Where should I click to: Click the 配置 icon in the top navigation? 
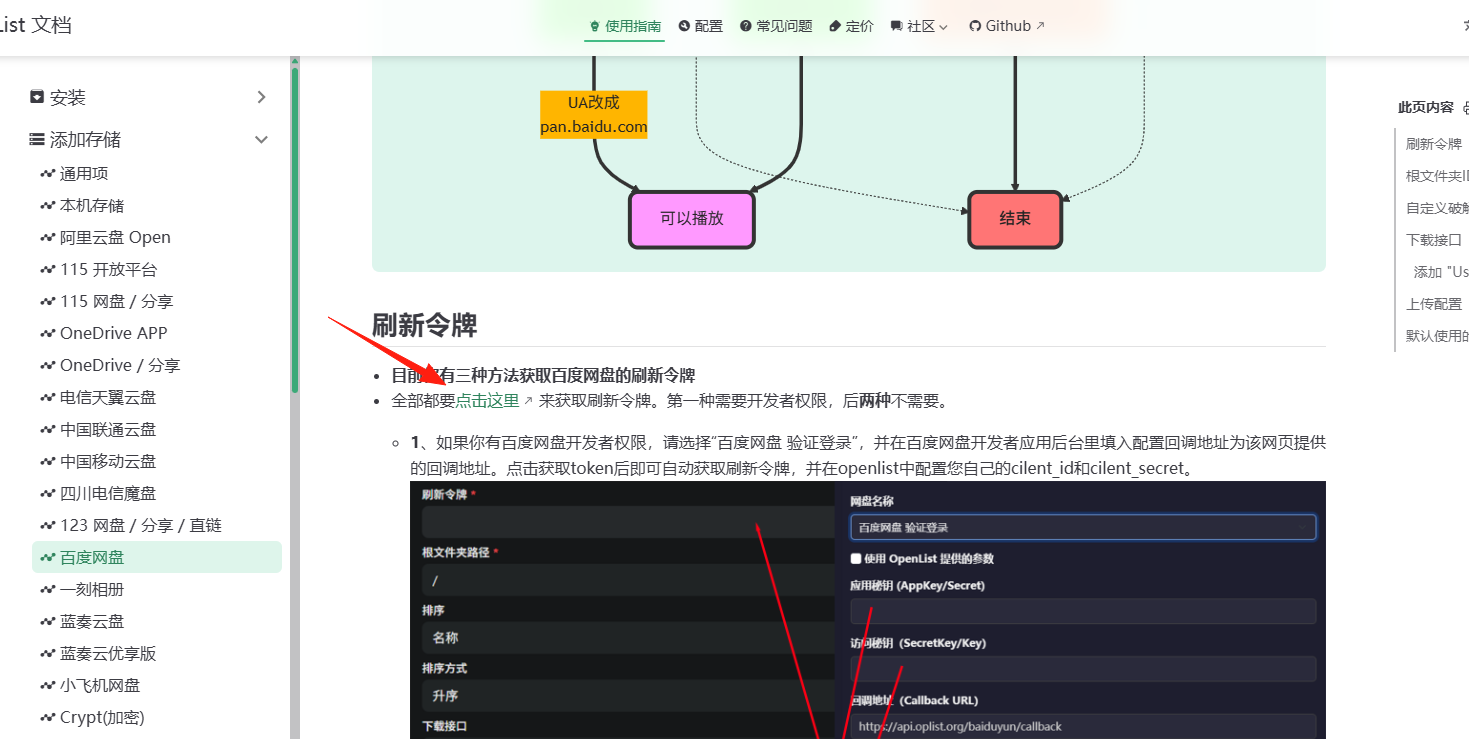coord(684,26)
